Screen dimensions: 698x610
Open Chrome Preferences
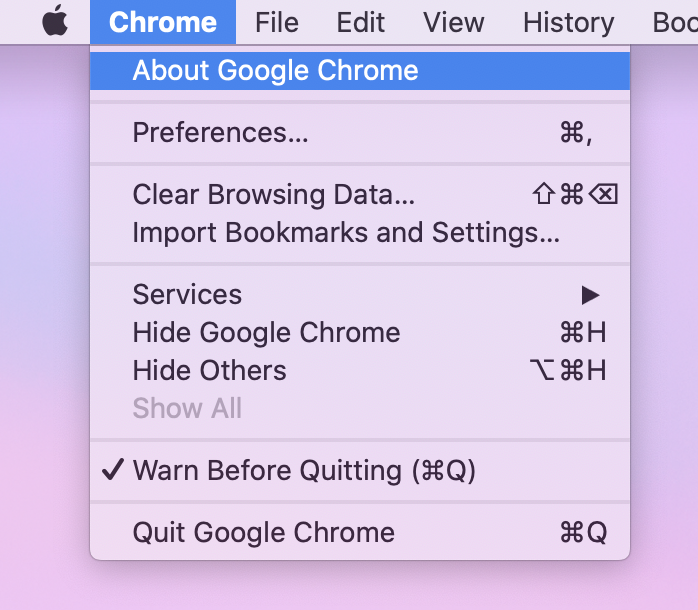220,133
